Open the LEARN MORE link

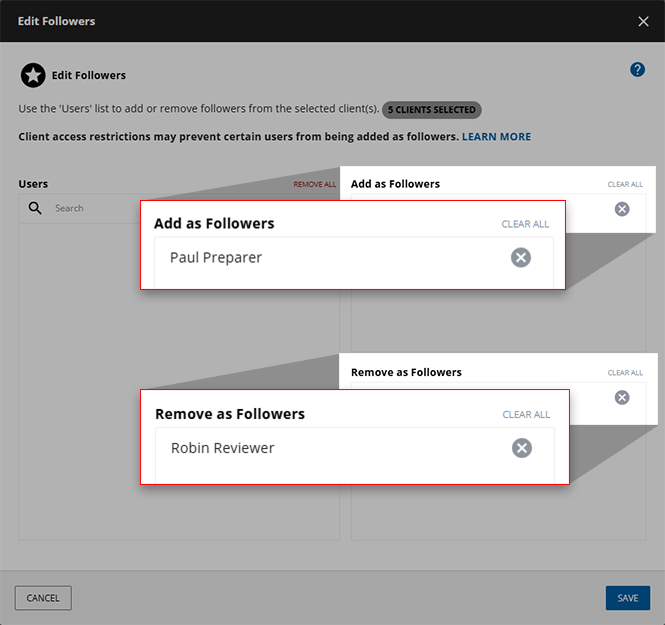[x=496, y=137]
